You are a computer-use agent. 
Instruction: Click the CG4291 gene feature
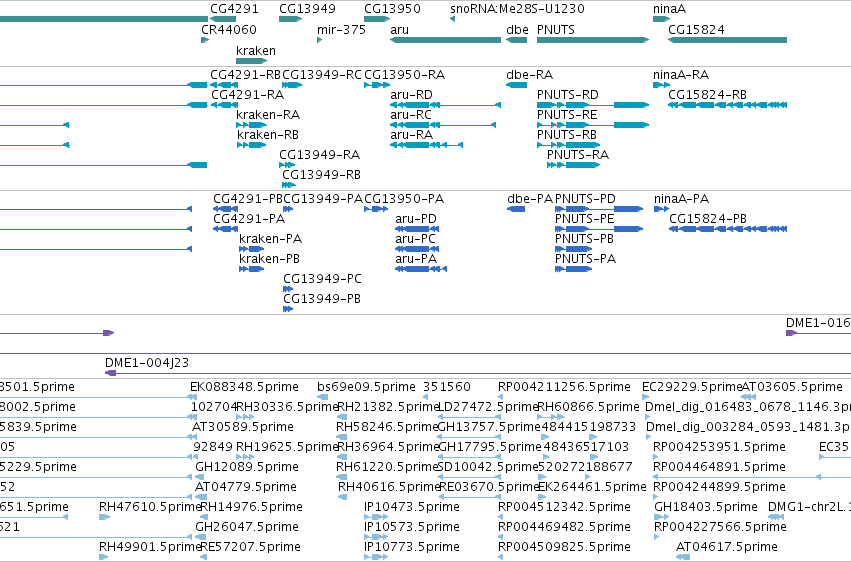click(x=223, y=19)
